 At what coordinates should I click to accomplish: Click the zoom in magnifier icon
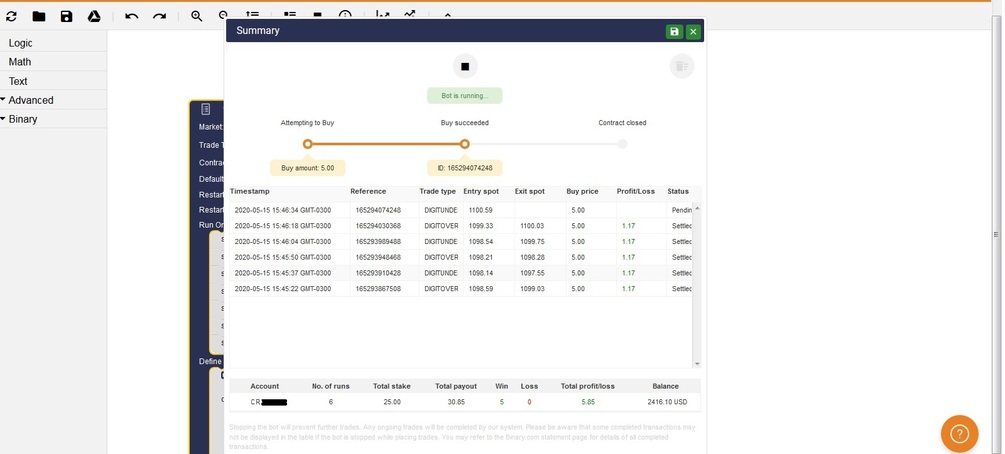tap(197, 17)
